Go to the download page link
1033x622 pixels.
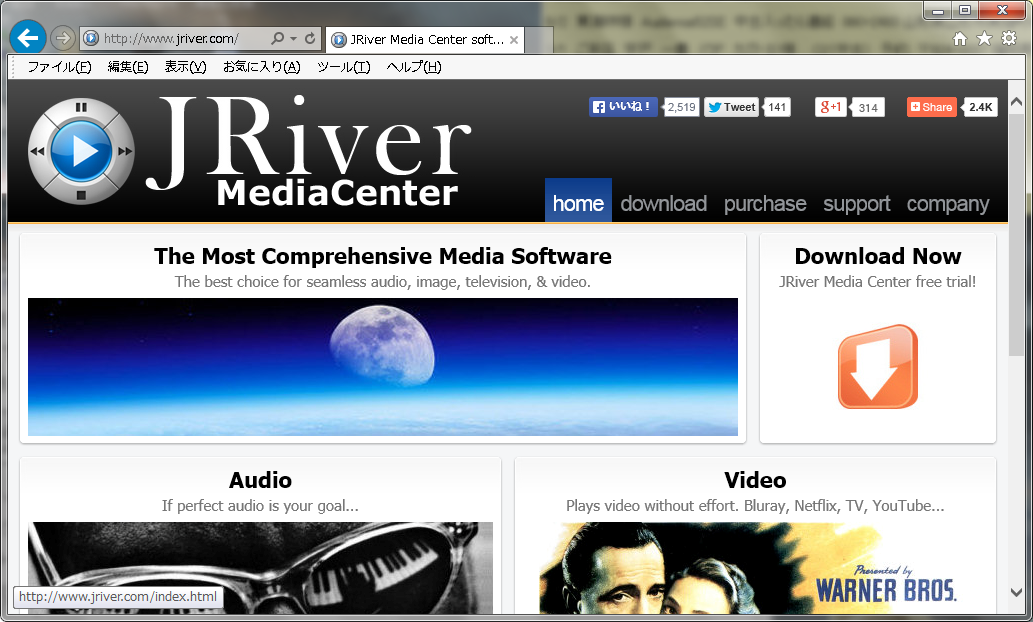click(x=663, y=204)
